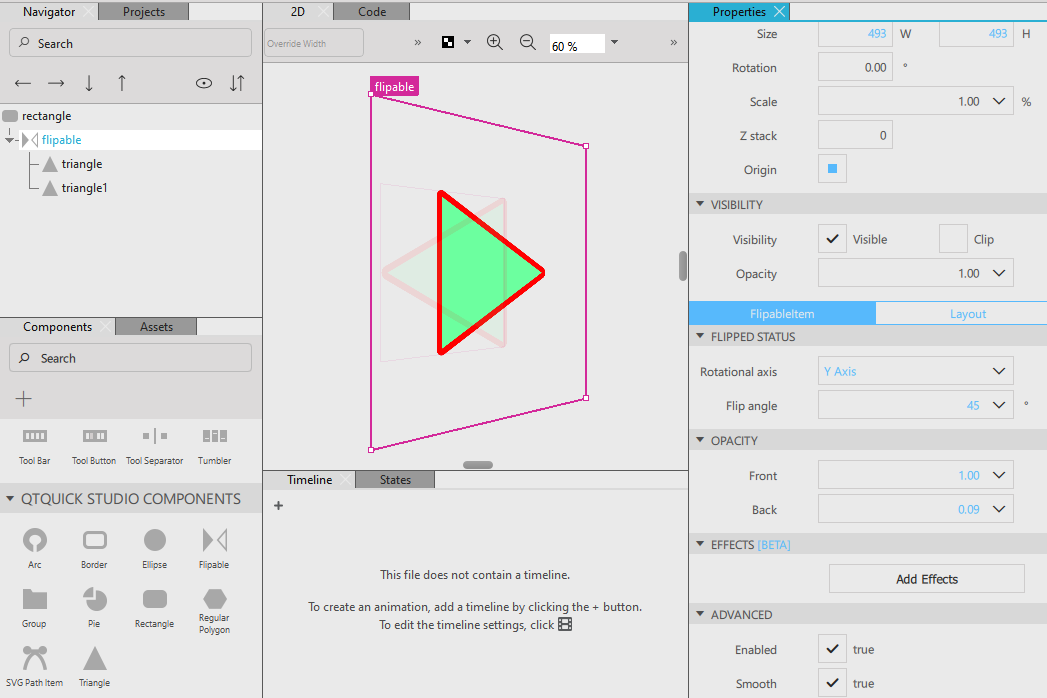1047x698 pixels.
Task: Enable the Clip checkbox
Action: click(x=953, y=240)
